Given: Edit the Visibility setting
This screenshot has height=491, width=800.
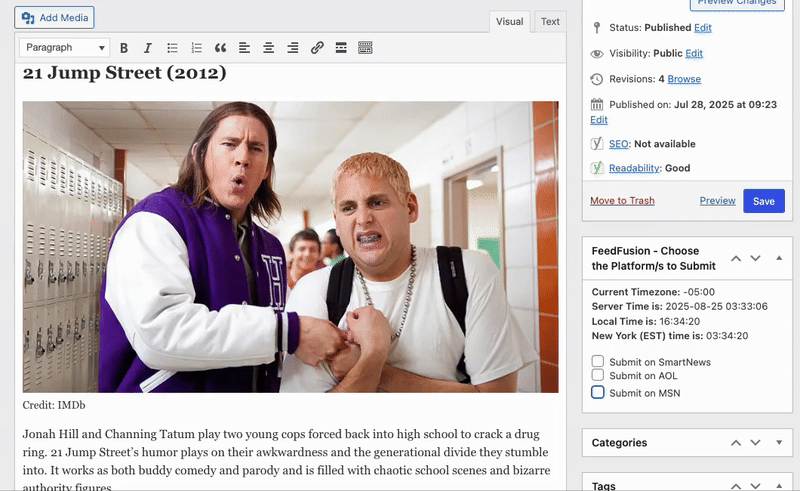Looking at the screenshot, I should tap(694, 53).
